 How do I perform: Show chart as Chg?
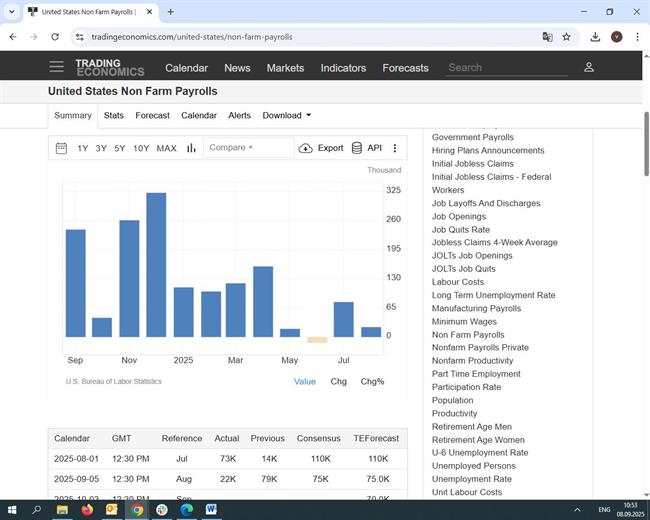click(x=338, y=381)
